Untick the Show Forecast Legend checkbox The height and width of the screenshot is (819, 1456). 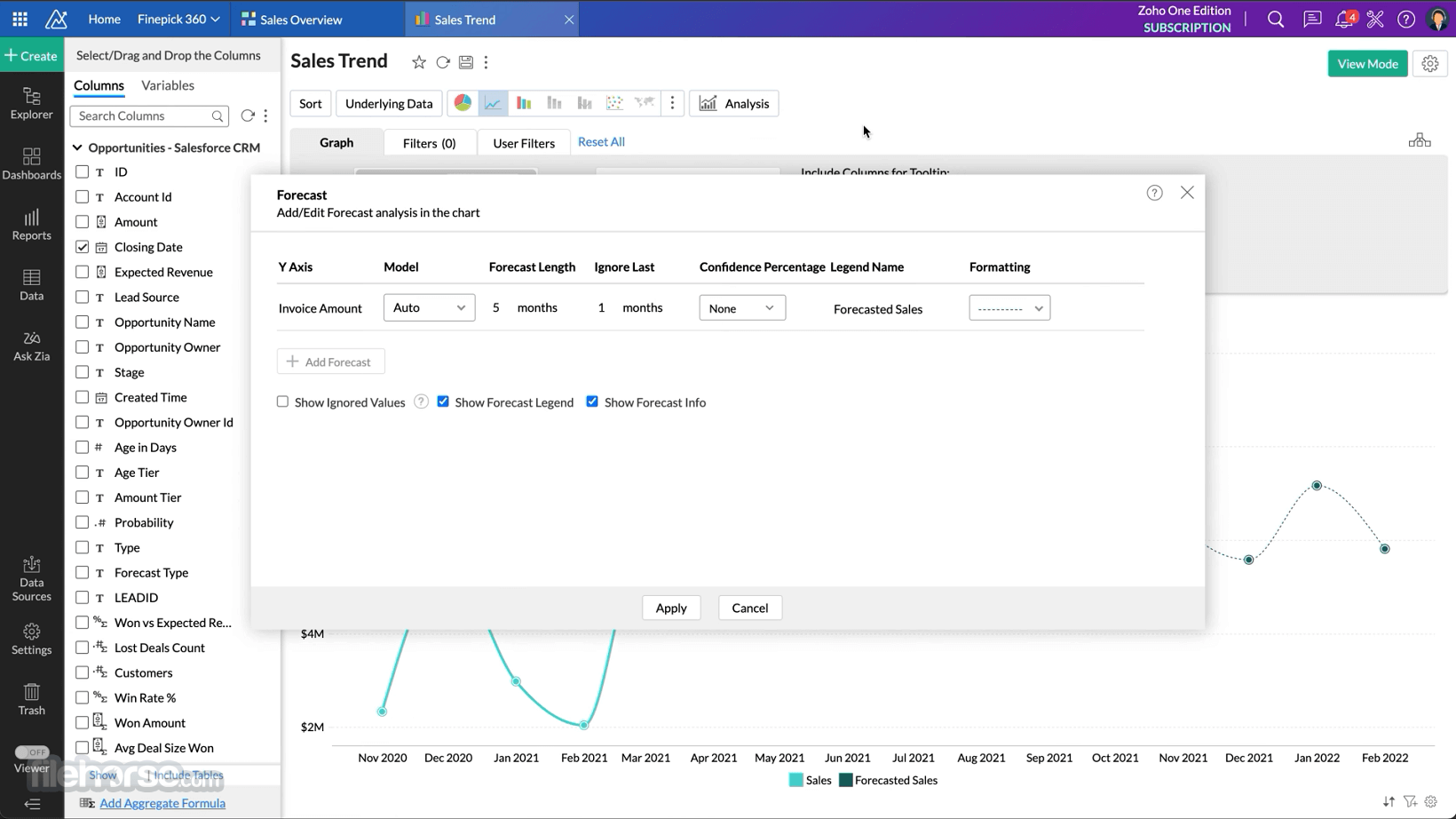point(443,402)
